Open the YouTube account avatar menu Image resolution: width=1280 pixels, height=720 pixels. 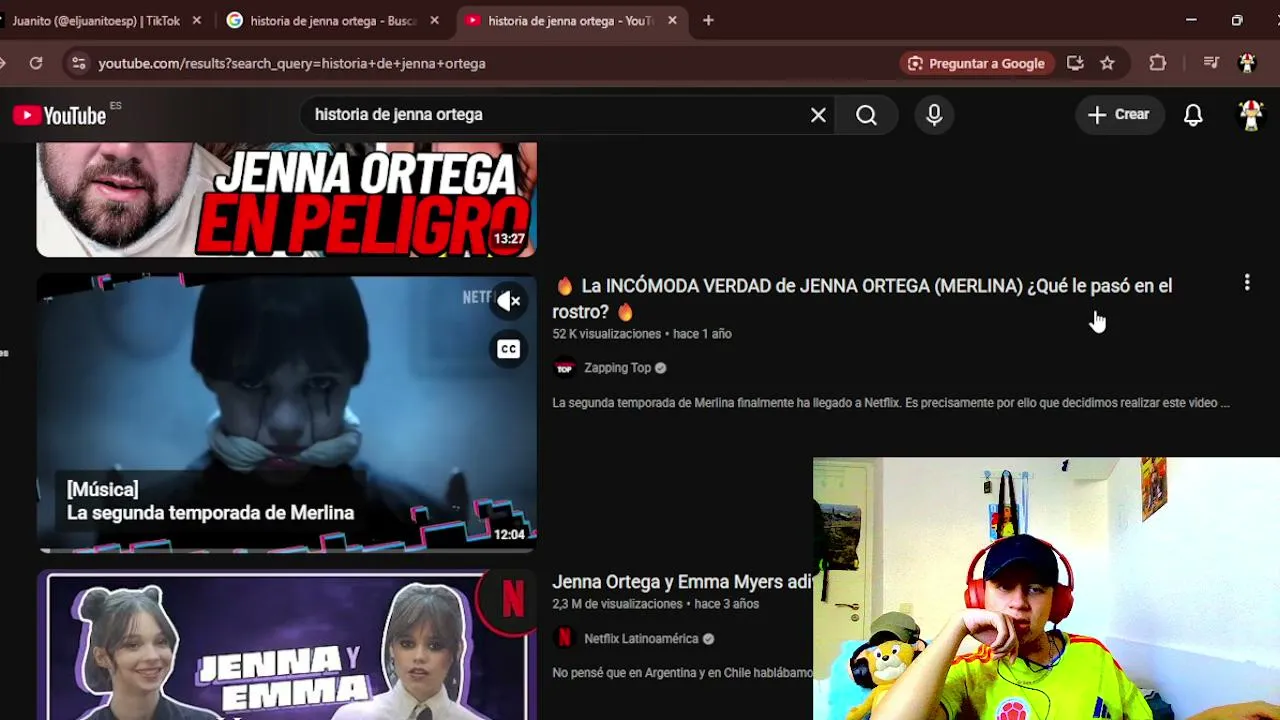pyautogui.click(x=1251, y=115)
